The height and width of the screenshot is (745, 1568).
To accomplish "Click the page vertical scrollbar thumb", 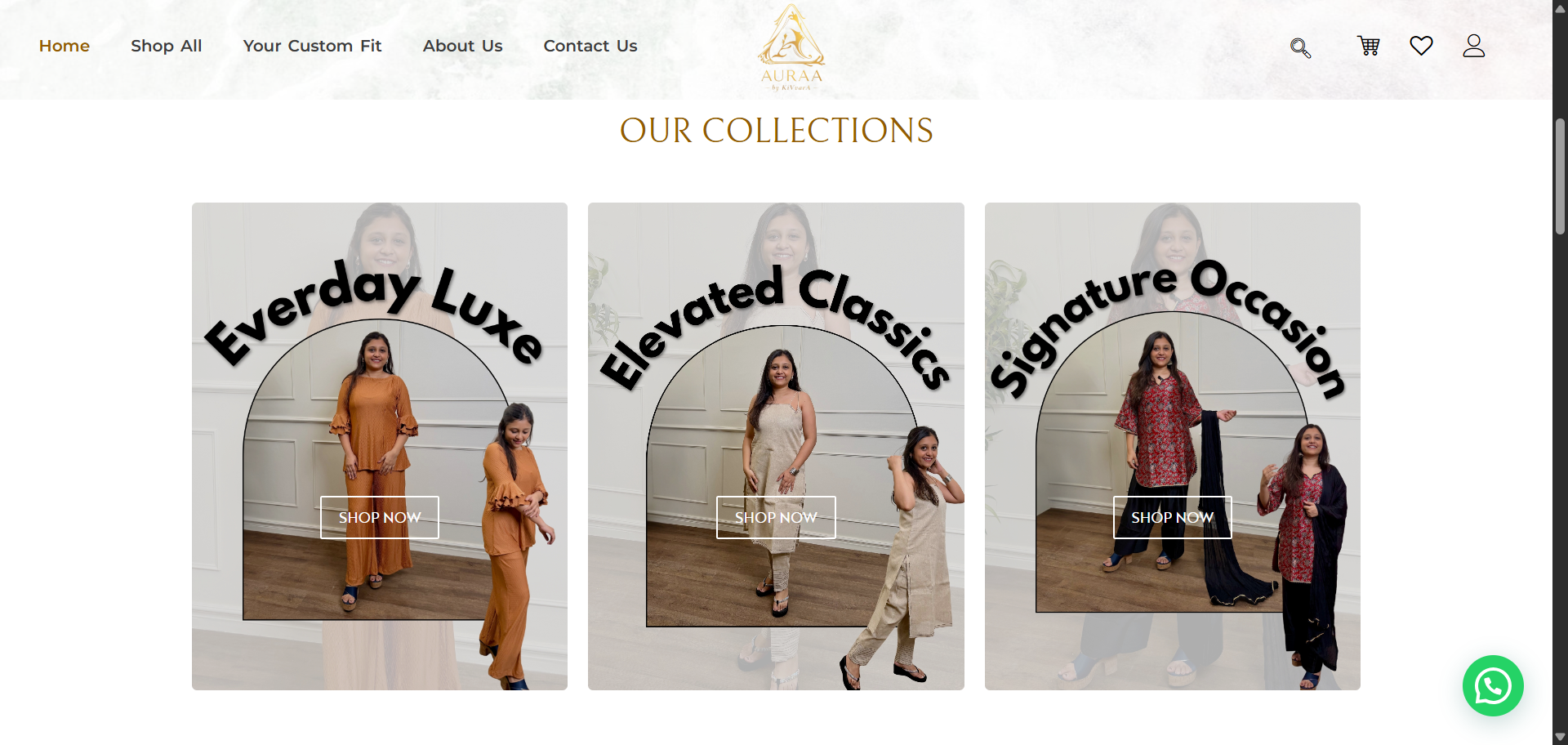I will (x=1560, y=176).
